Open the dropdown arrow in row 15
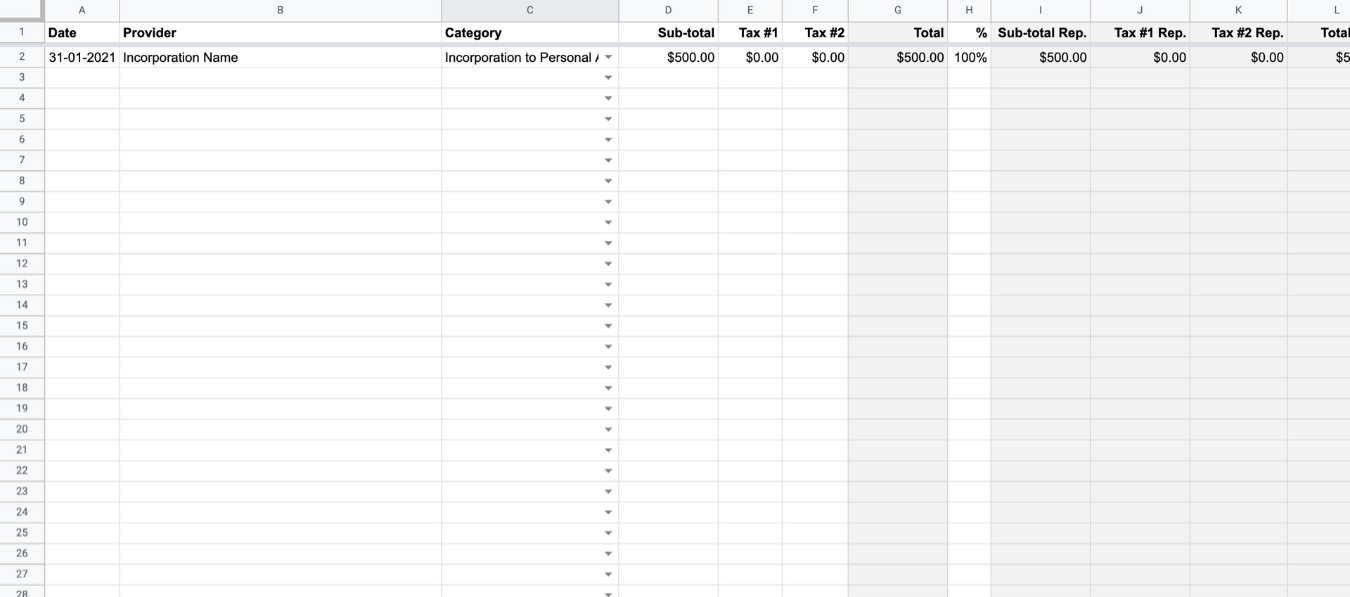Image resolution: width=1350 pixels, height=597 pixels. tap(608, 326)
